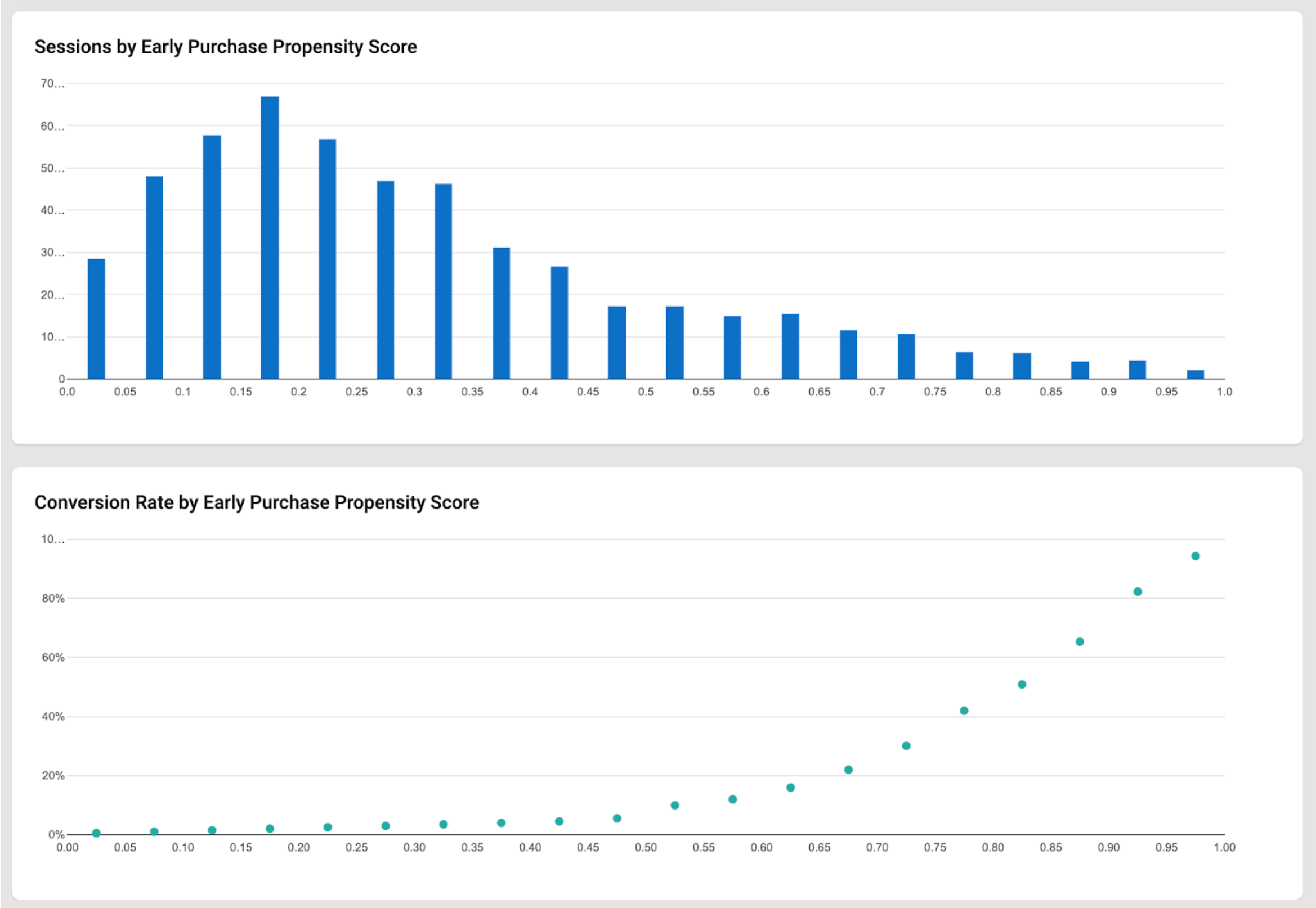Click the conversion dot between 0.70 and 0.75
Viewport: 1316px width, 908px height.
(906, 746)
